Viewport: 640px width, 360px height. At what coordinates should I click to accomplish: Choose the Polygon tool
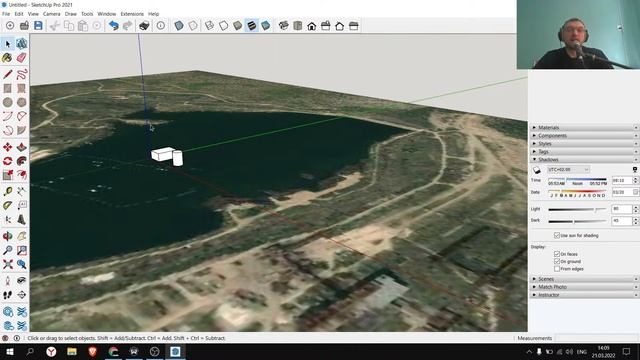click(22, 102)
